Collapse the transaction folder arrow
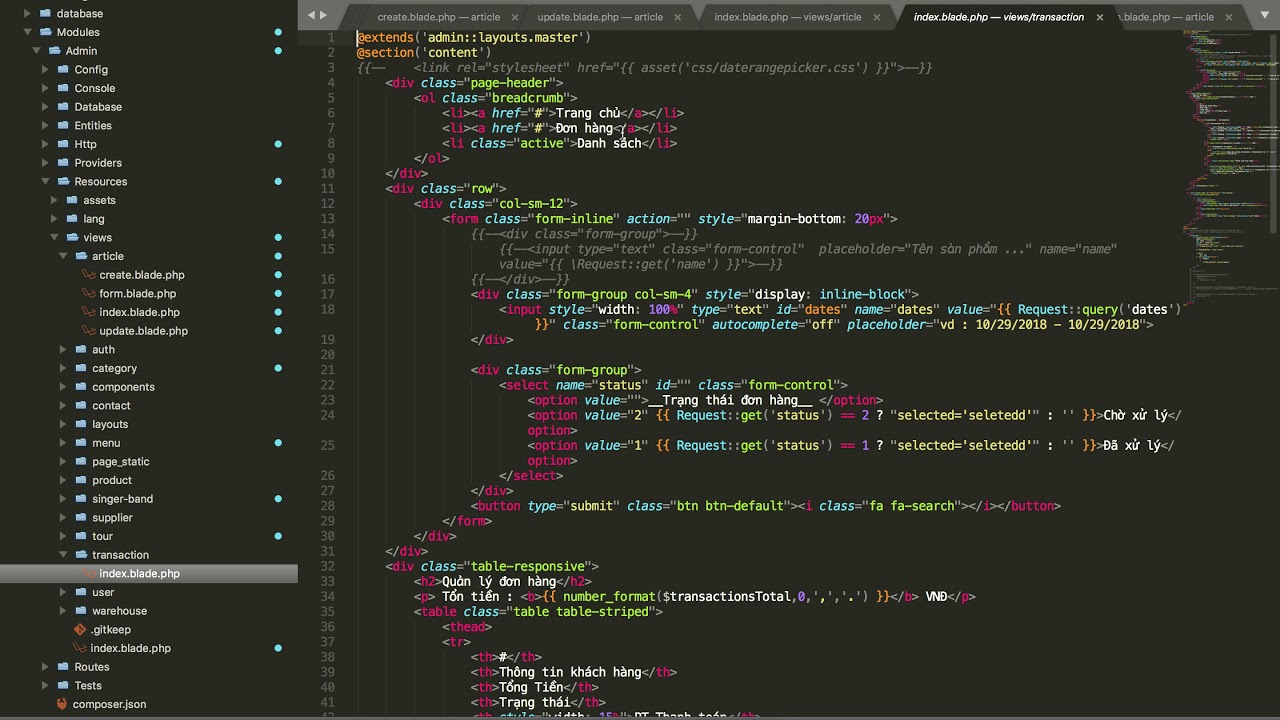 click(63, 555)
